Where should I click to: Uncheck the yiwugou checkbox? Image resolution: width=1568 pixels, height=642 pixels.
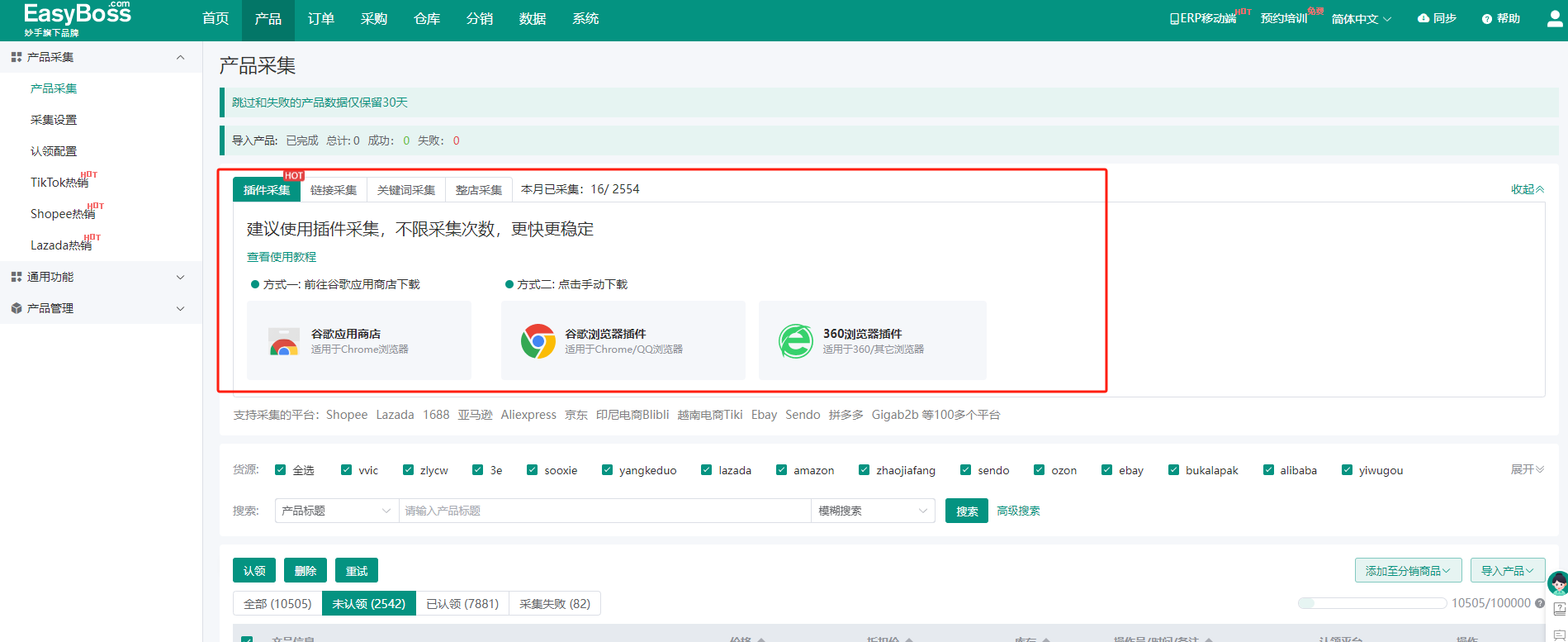tap(1348, 470)
